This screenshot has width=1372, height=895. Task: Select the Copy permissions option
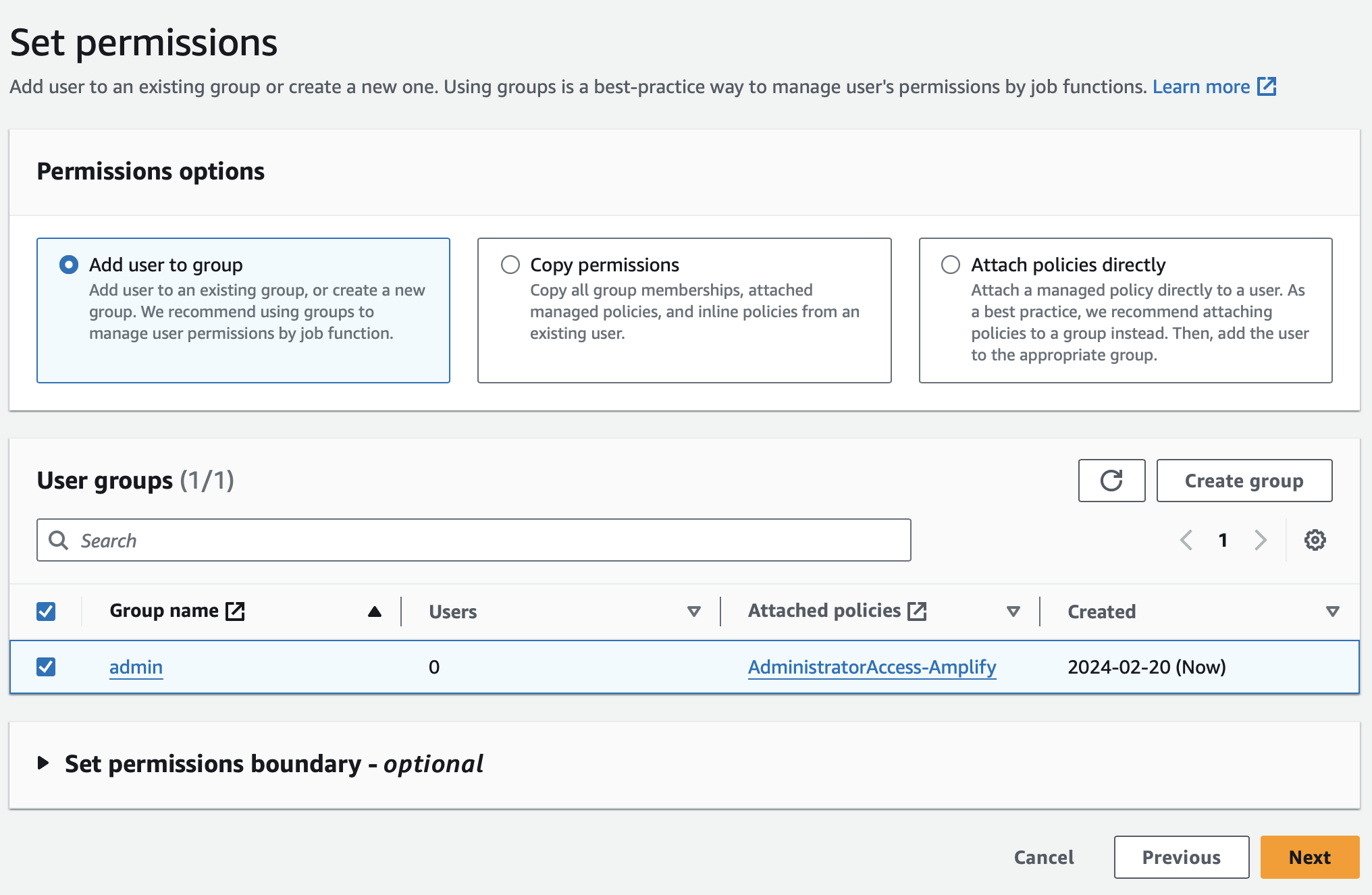[x=510, y=265]
